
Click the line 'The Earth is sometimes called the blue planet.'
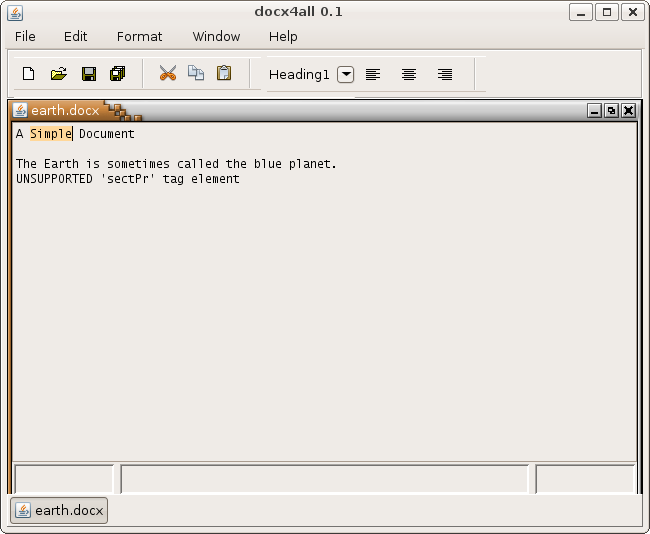point(176,164)
